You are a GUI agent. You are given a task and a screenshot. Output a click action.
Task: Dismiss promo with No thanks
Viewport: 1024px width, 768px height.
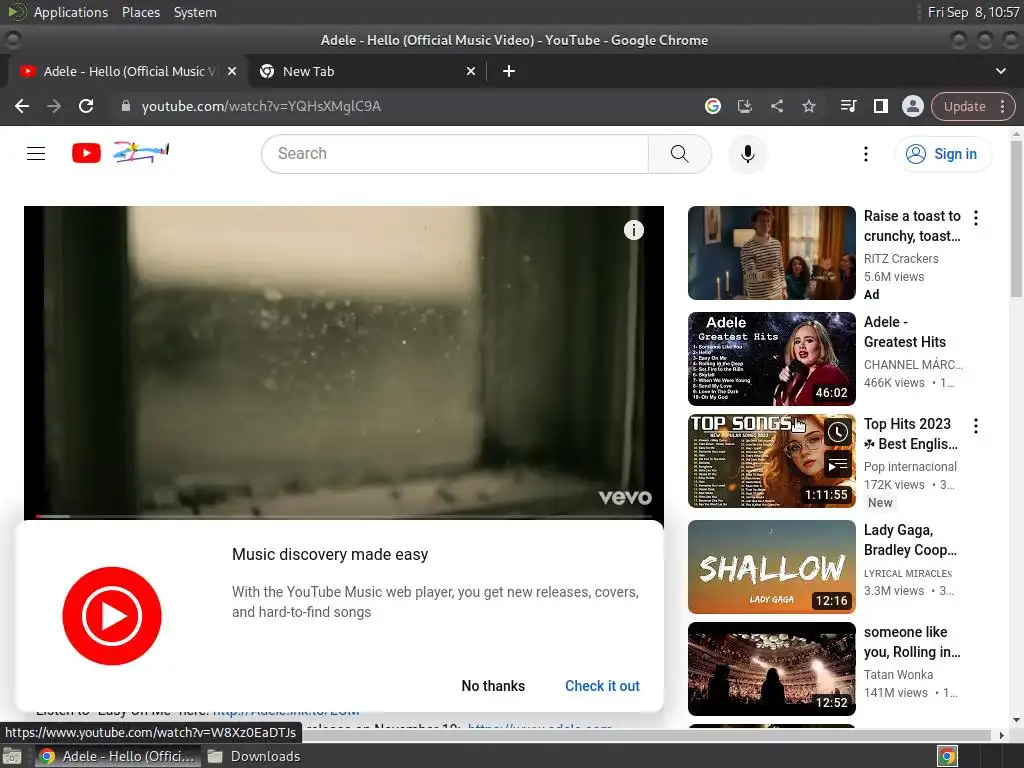tap(493, 686)
